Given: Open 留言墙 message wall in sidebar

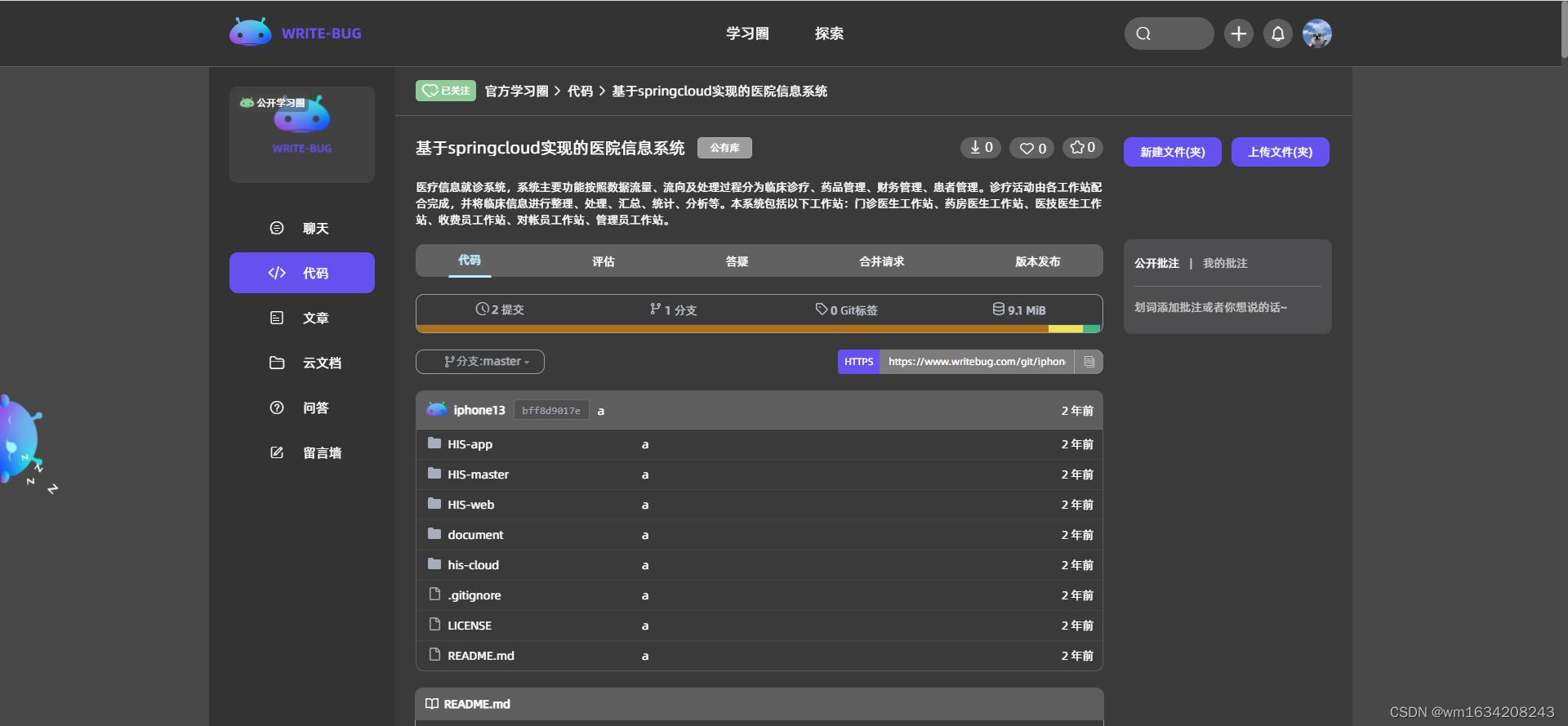Looking at the screenshot, I should [301, 452].
